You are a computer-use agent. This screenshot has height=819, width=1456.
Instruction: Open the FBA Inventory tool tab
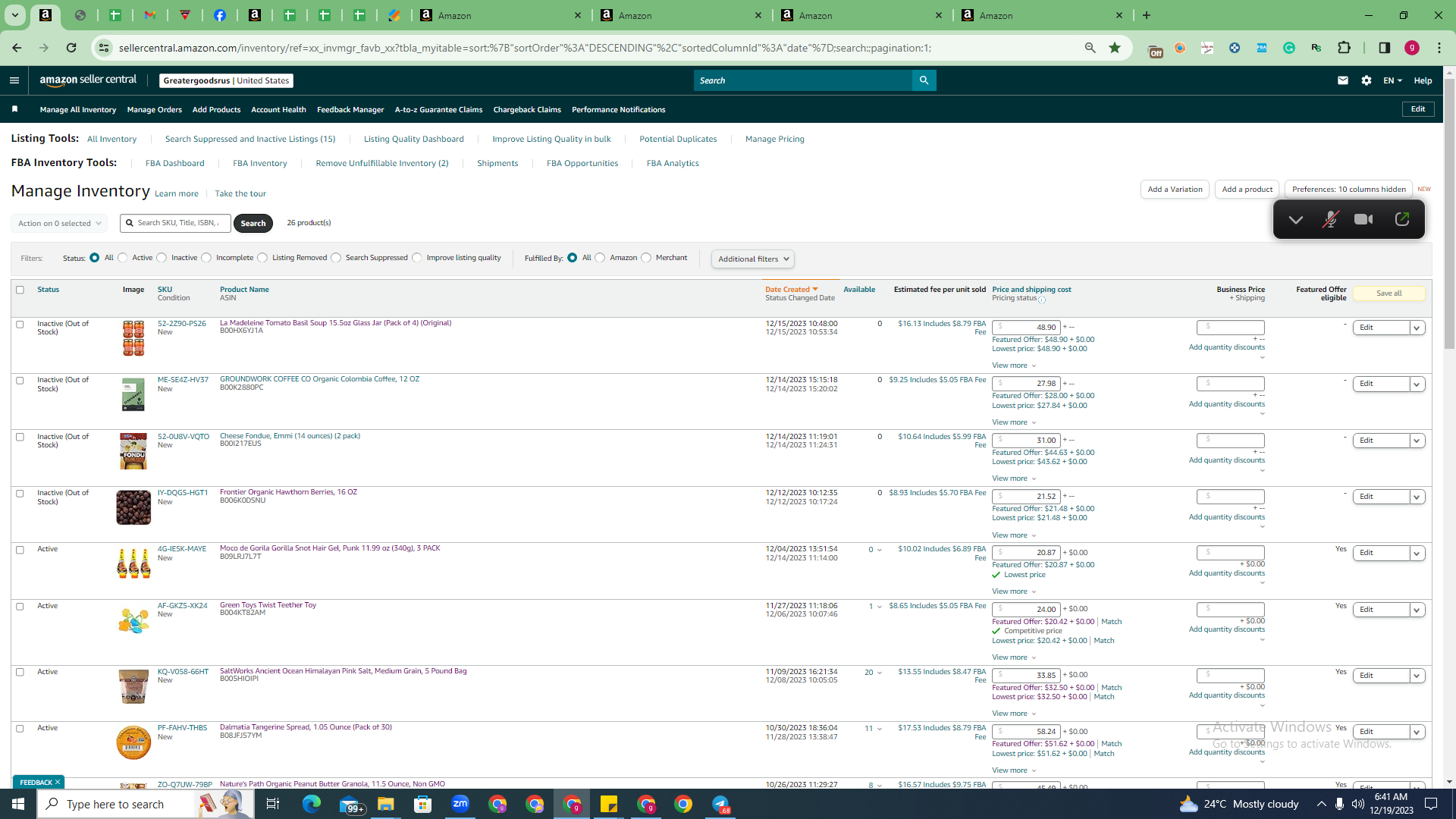[x=260, y=164]
